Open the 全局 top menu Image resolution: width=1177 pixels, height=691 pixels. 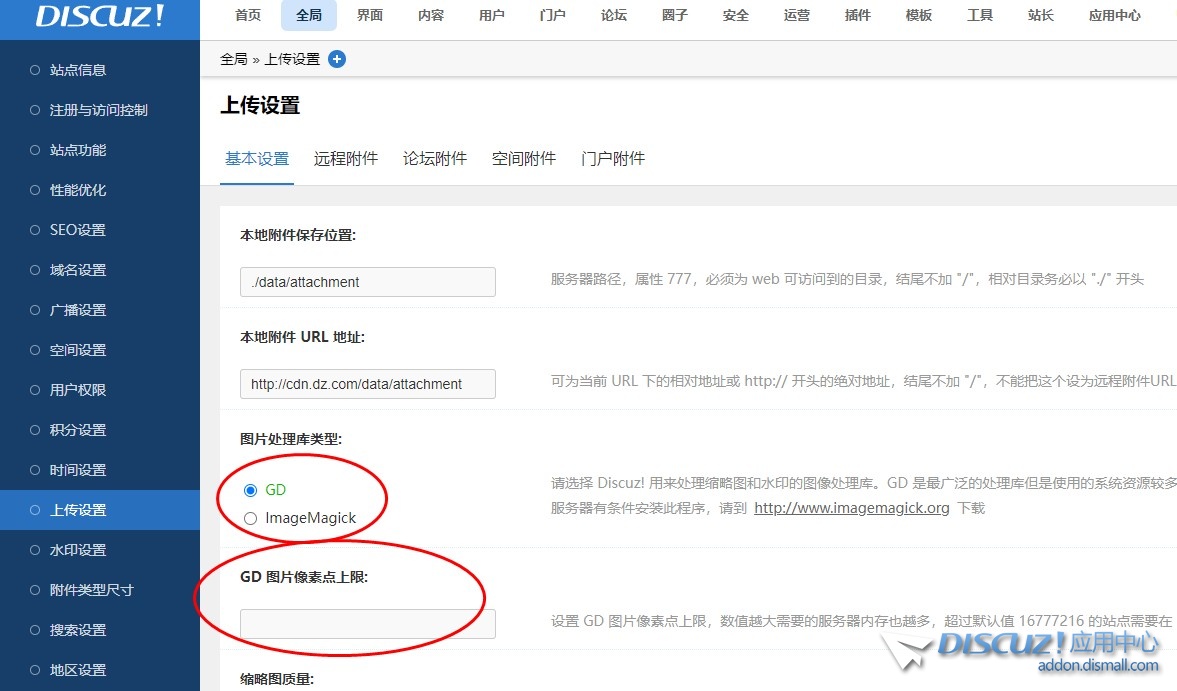(x=309, y=16)
